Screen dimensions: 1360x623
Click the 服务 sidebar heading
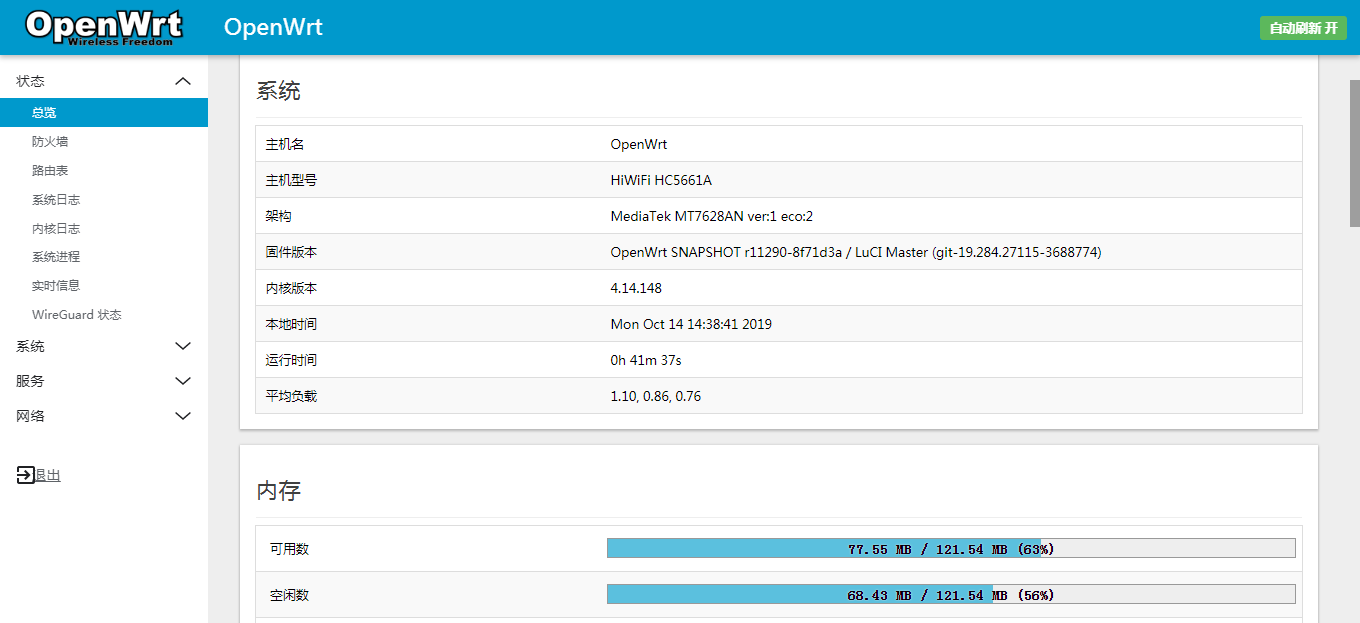click(30, 381)
